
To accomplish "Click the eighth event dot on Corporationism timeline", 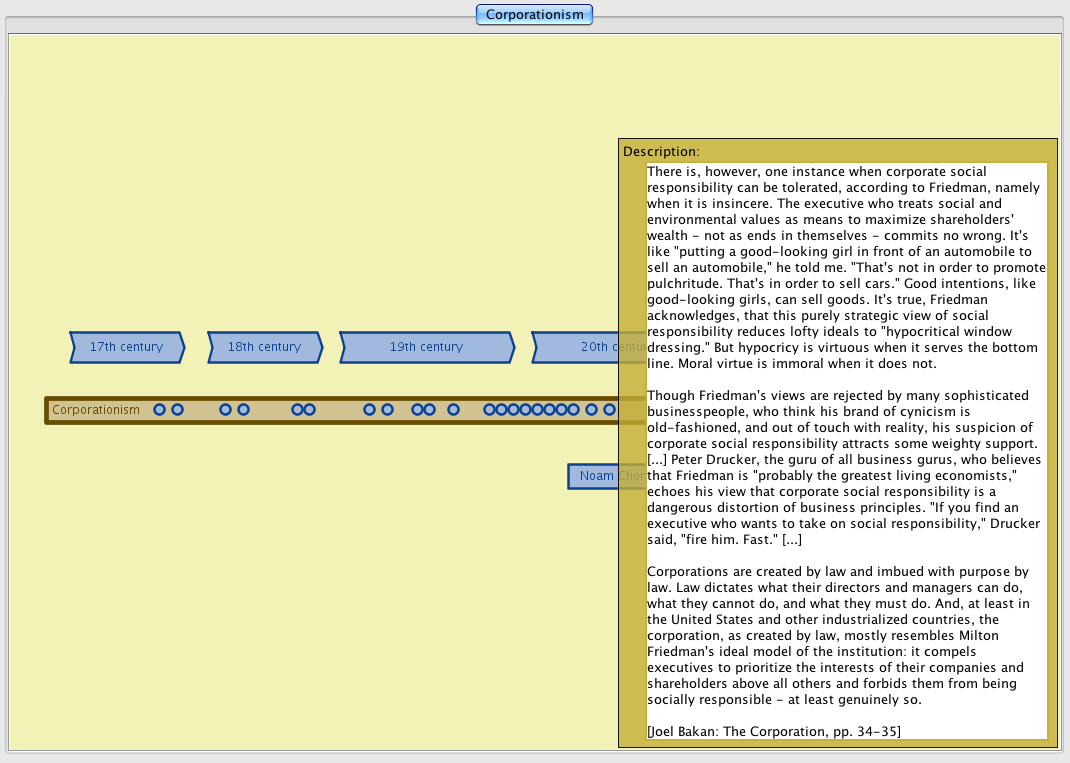I will click(x=387, y=410).
